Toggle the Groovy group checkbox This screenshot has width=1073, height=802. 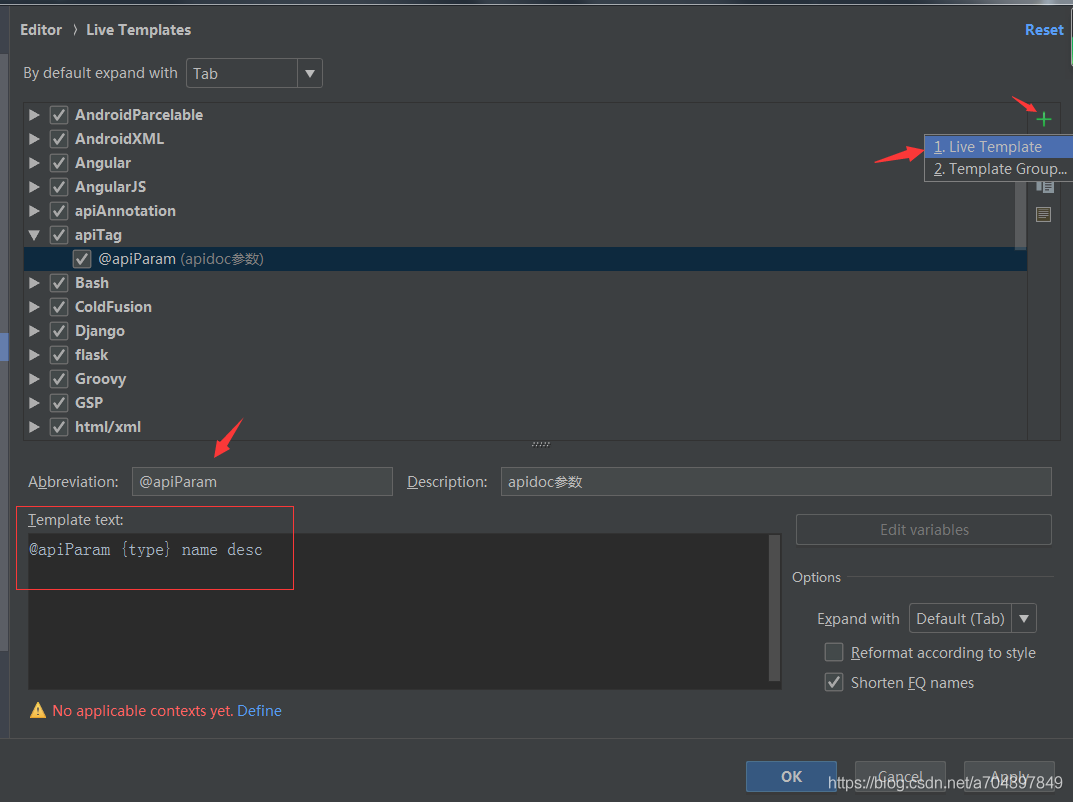[59, 378]
